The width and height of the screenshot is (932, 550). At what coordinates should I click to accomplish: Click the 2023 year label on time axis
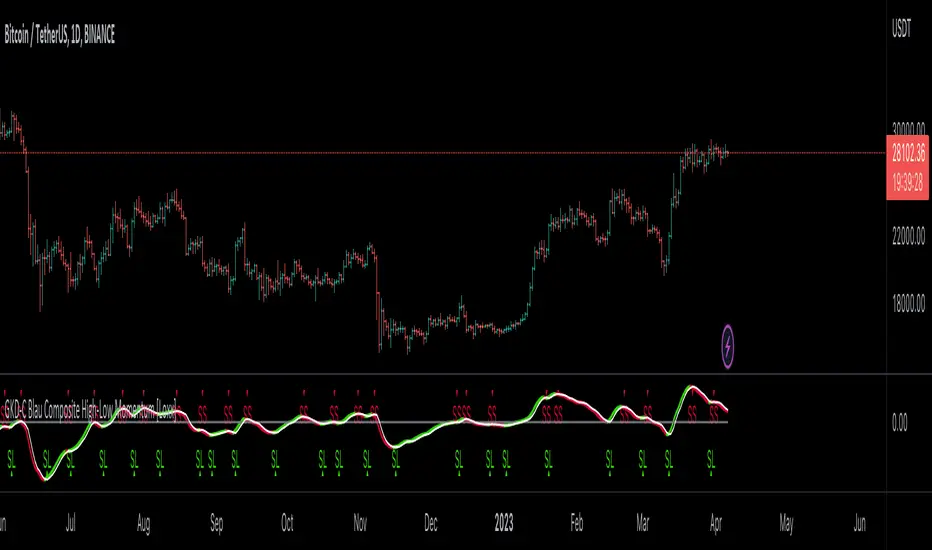pos(503,523)
